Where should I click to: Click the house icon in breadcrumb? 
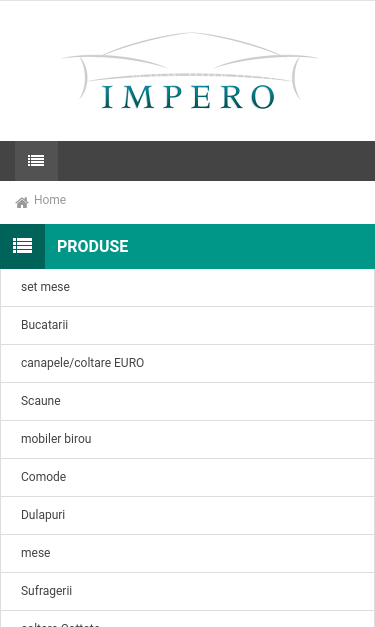[x=22, y=202]
